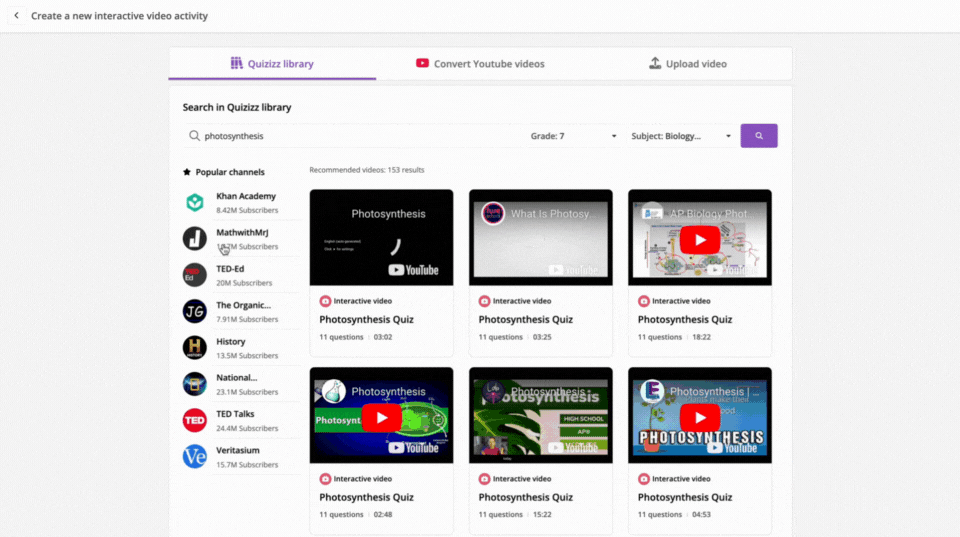Go back using the left chevron arrow
This screenshot has width=960, height=537.
[x=17, y=15]
